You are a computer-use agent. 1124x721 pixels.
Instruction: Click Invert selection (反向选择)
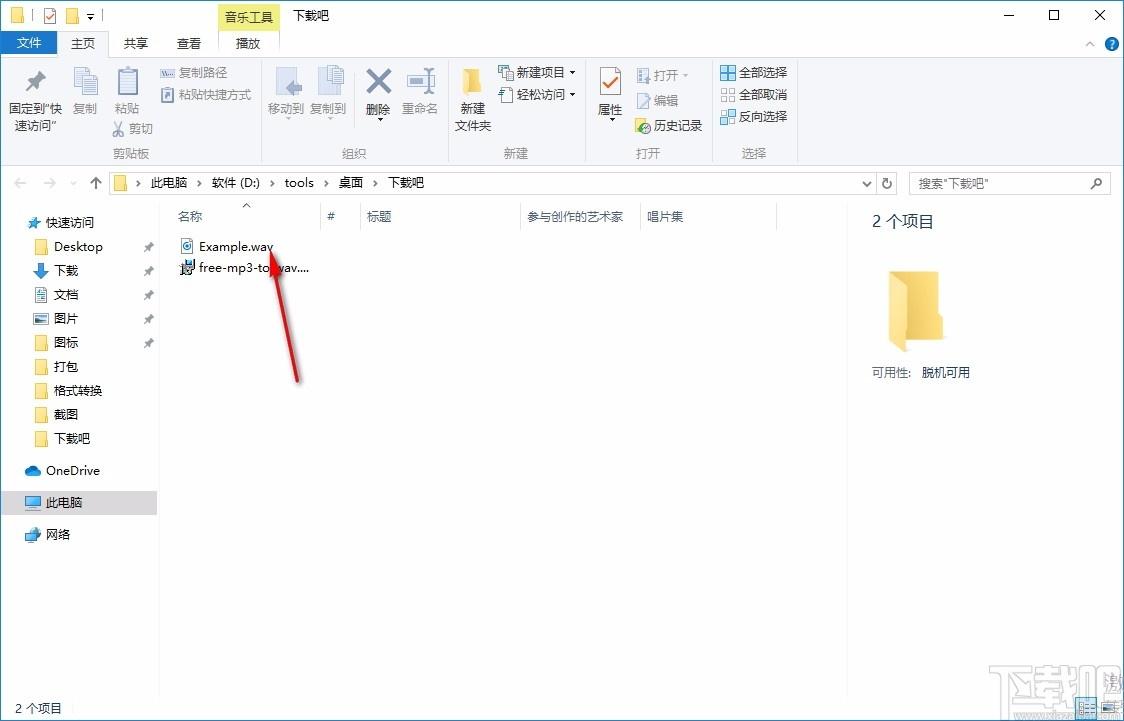click(753, 116)
